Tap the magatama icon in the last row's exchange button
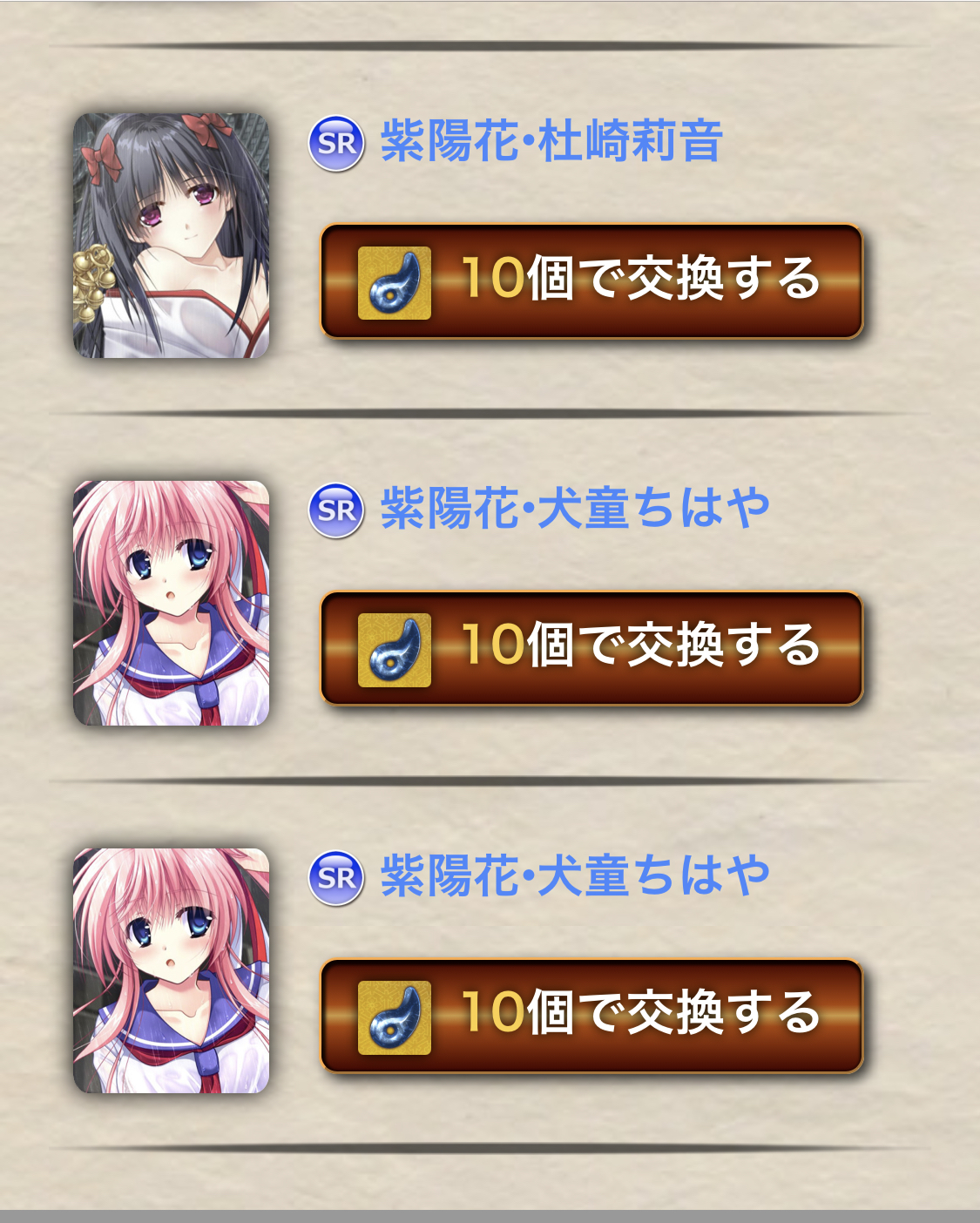This screenshot has width=980, height=1223. [x=395, y=1017]
